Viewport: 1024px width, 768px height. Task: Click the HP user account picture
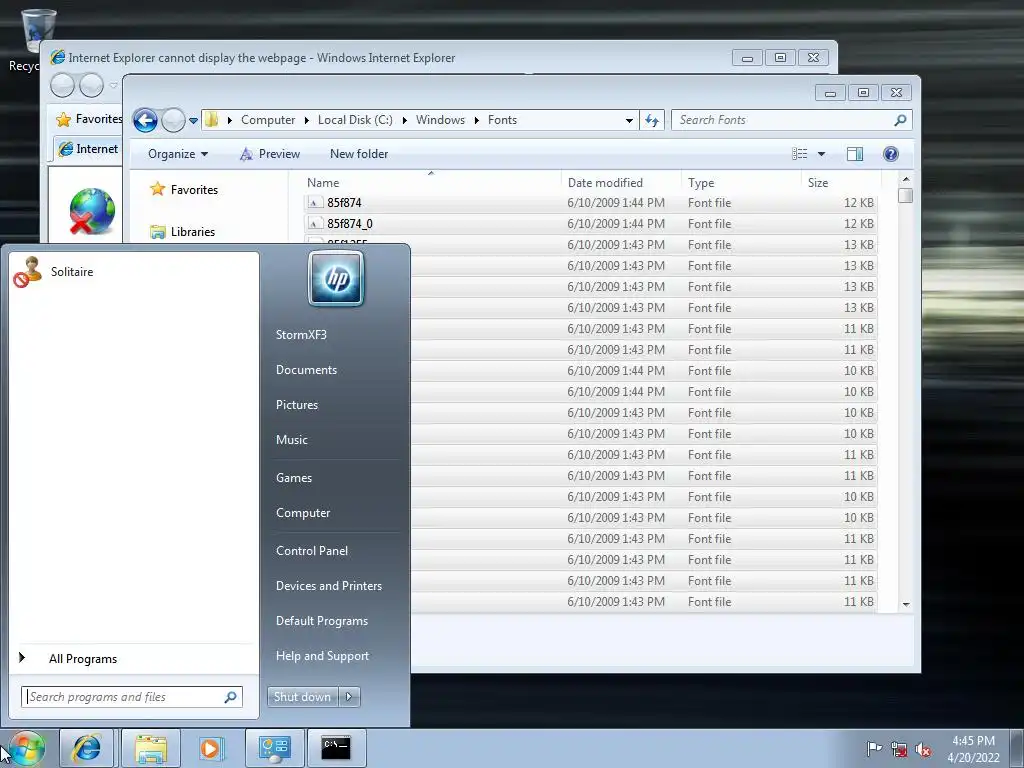click(336, 279)
